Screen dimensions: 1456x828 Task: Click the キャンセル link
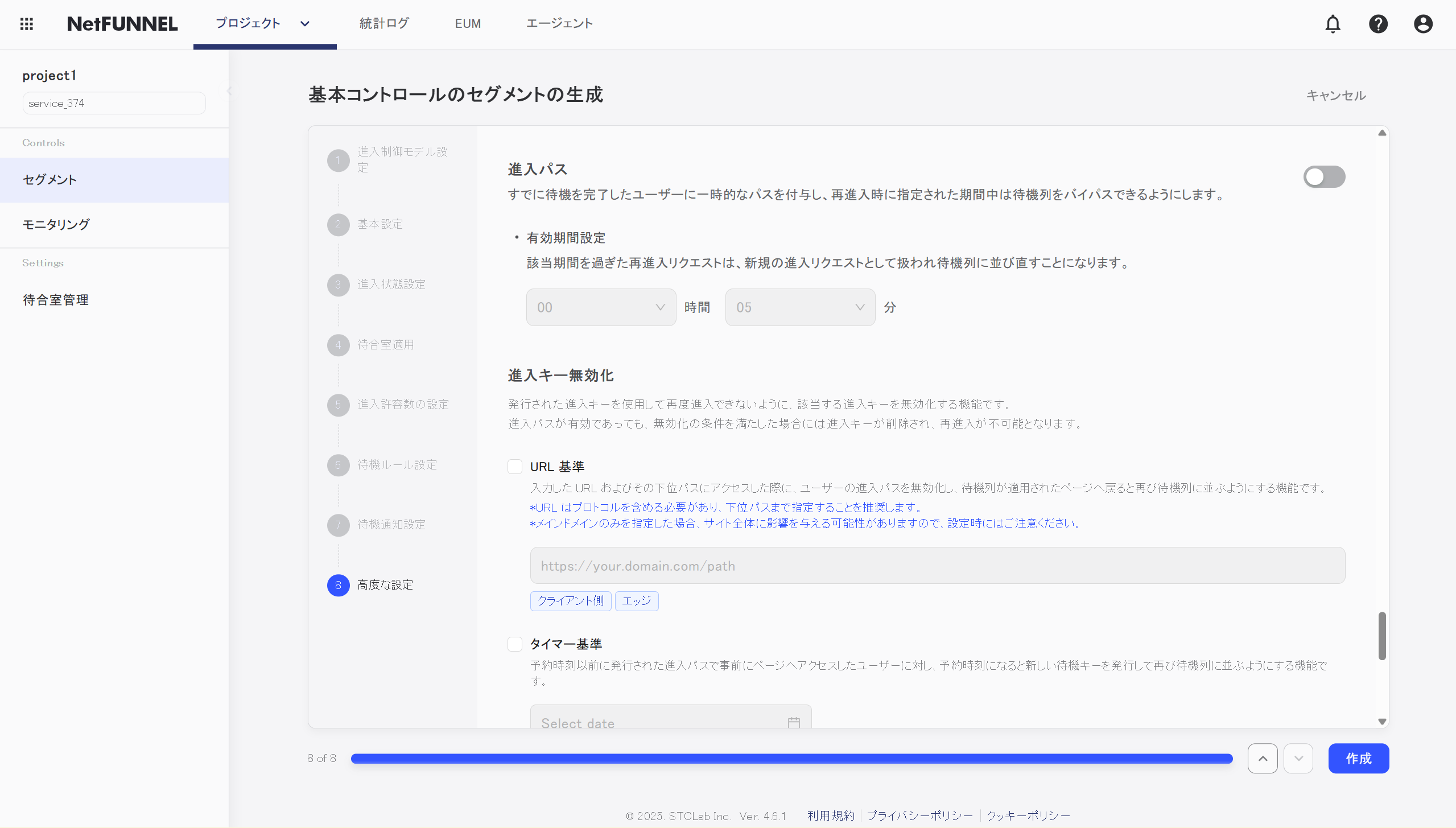coord(1335,96)
